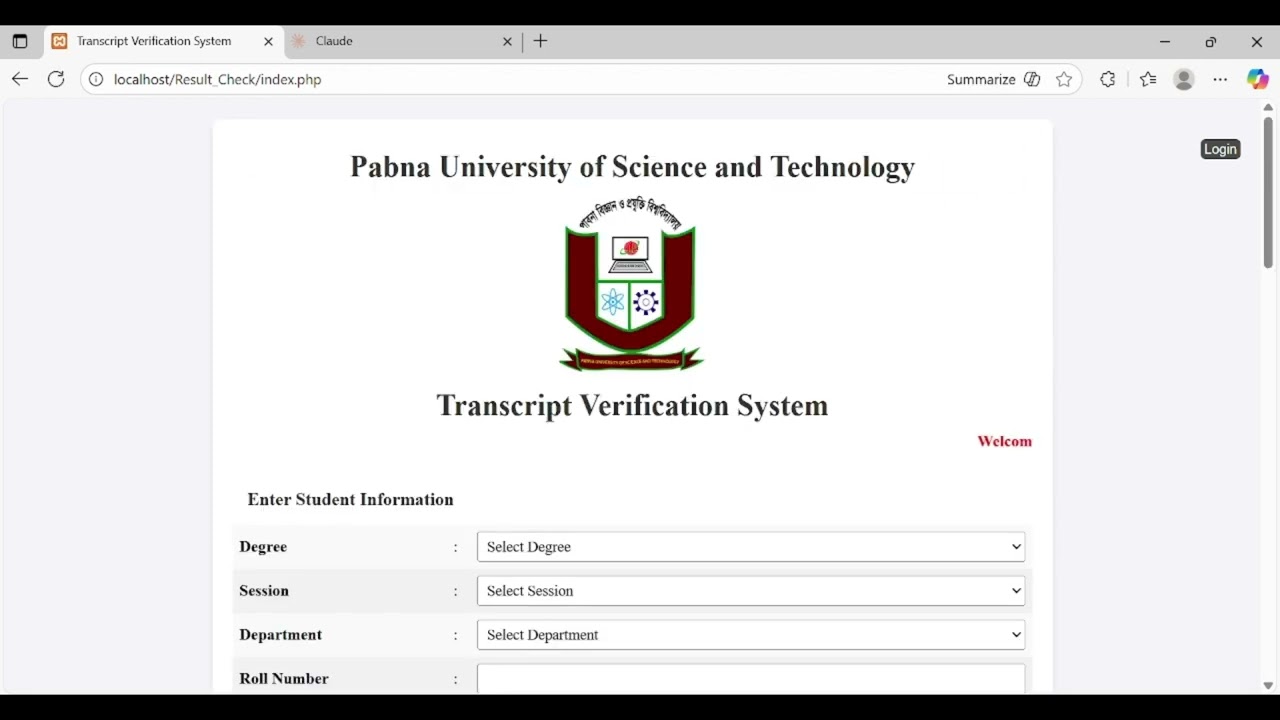Restore down the browser window
The width and height of the screenshot is (1280, 720).
(1211, 42)
